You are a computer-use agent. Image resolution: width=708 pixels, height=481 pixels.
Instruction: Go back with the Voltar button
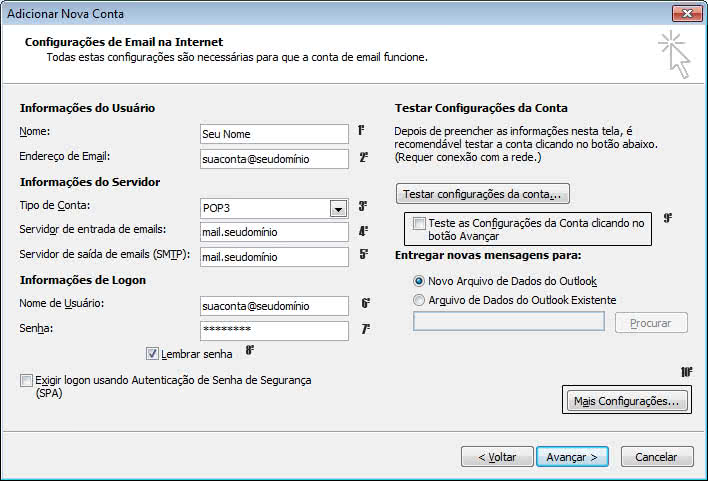point(497,457)
